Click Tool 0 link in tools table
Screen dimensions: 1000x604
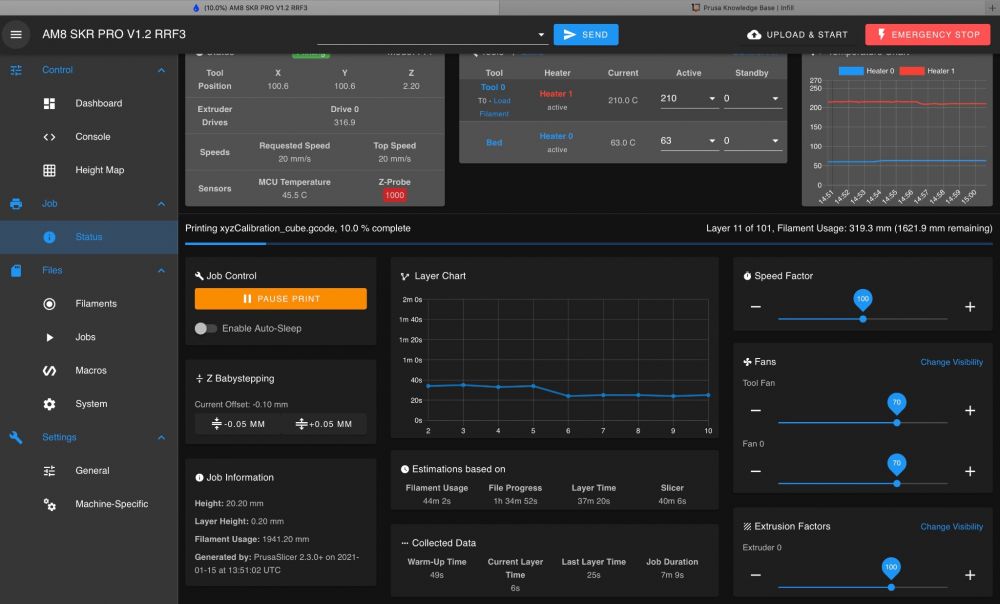[493, 87]
